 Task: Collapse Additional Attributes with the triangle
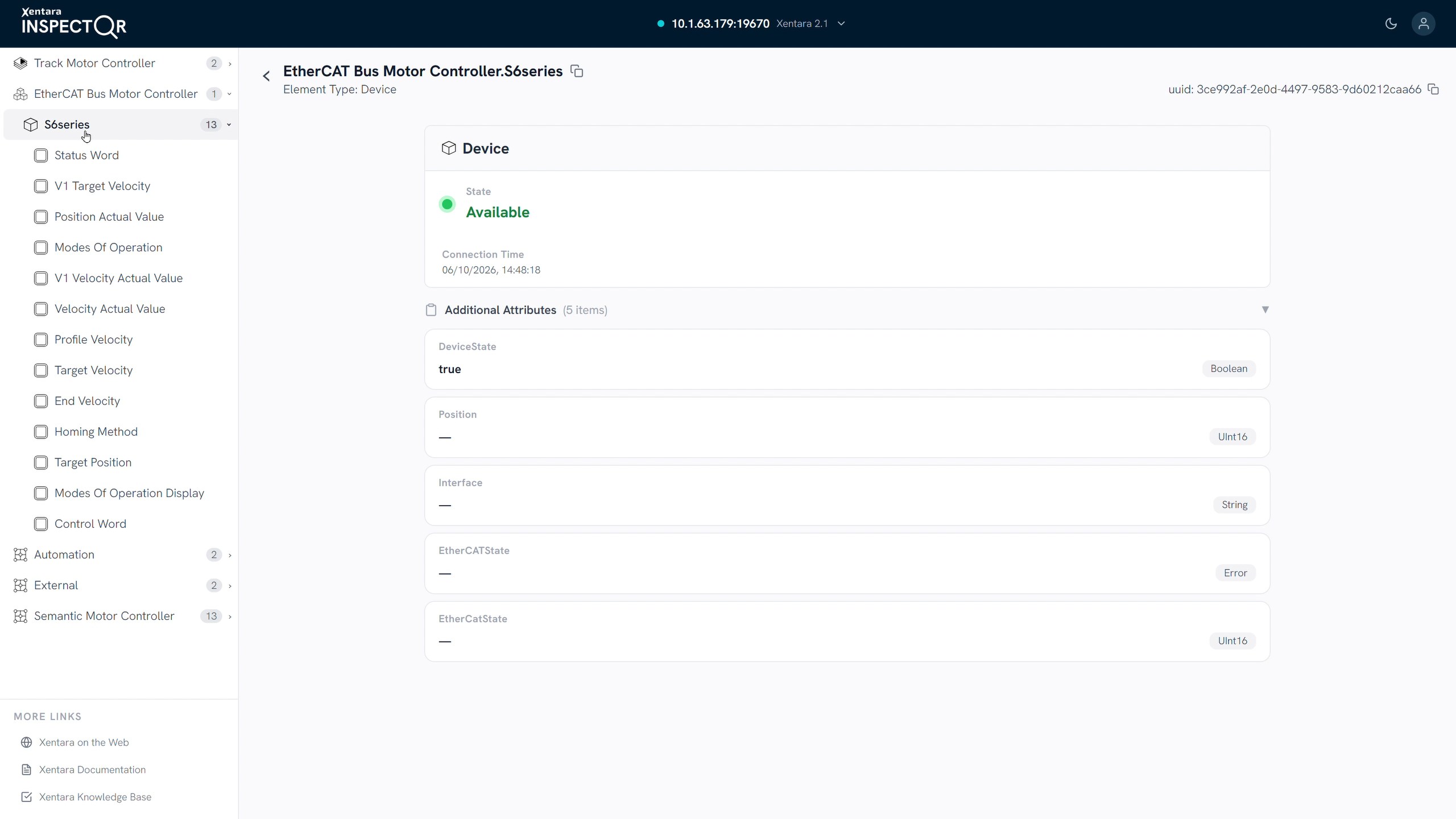click(1265, 310)
